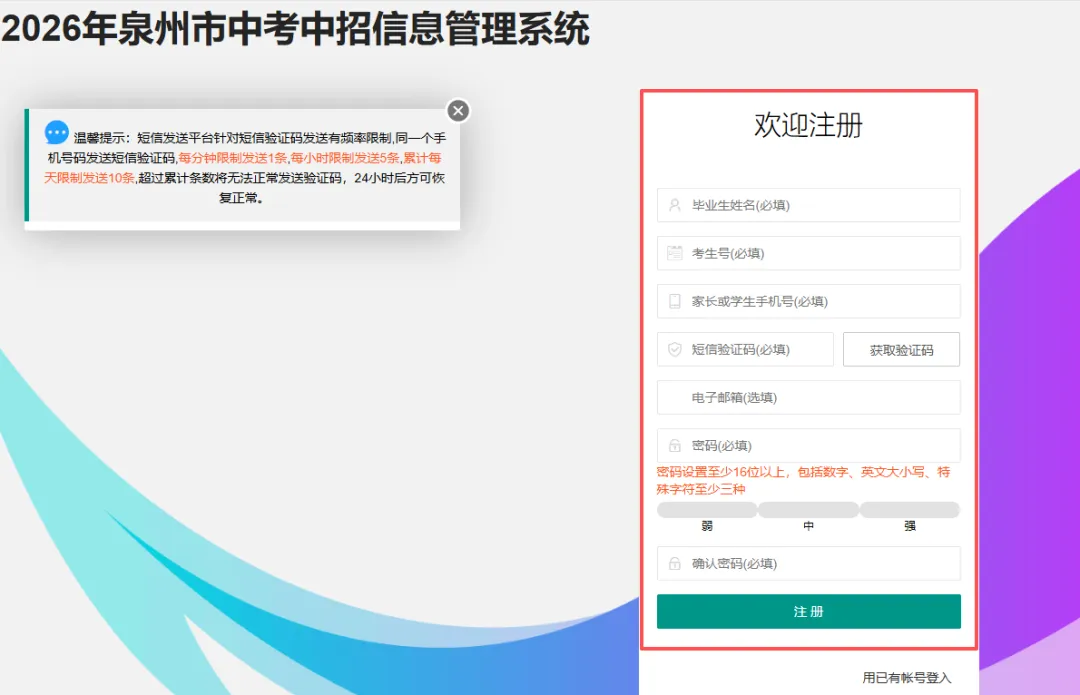Focus the 短信验证码 input field
The image size is (1080, 695).
(x=745, y=350)
